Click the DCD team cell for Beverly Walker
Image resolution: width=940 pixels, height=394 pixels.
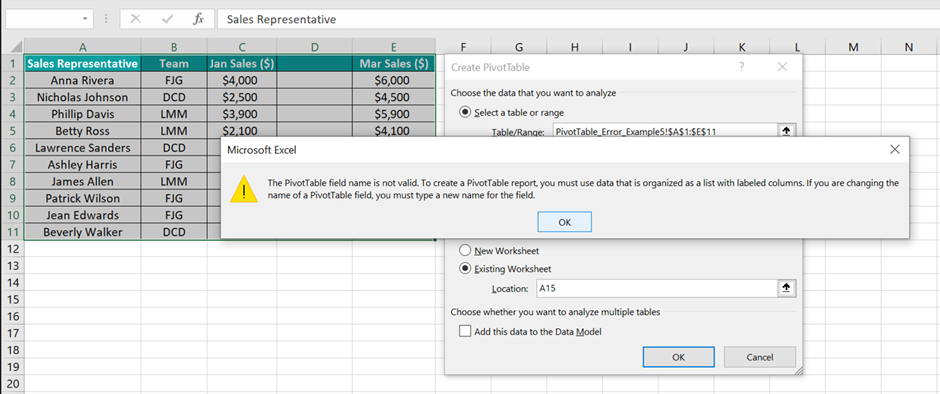click(x=174, y=231)
